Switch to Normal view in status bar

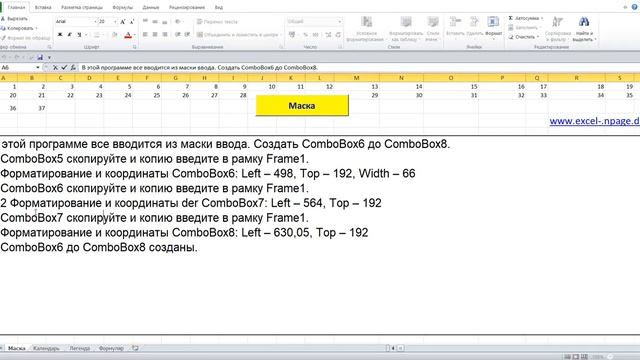(567, 357)
